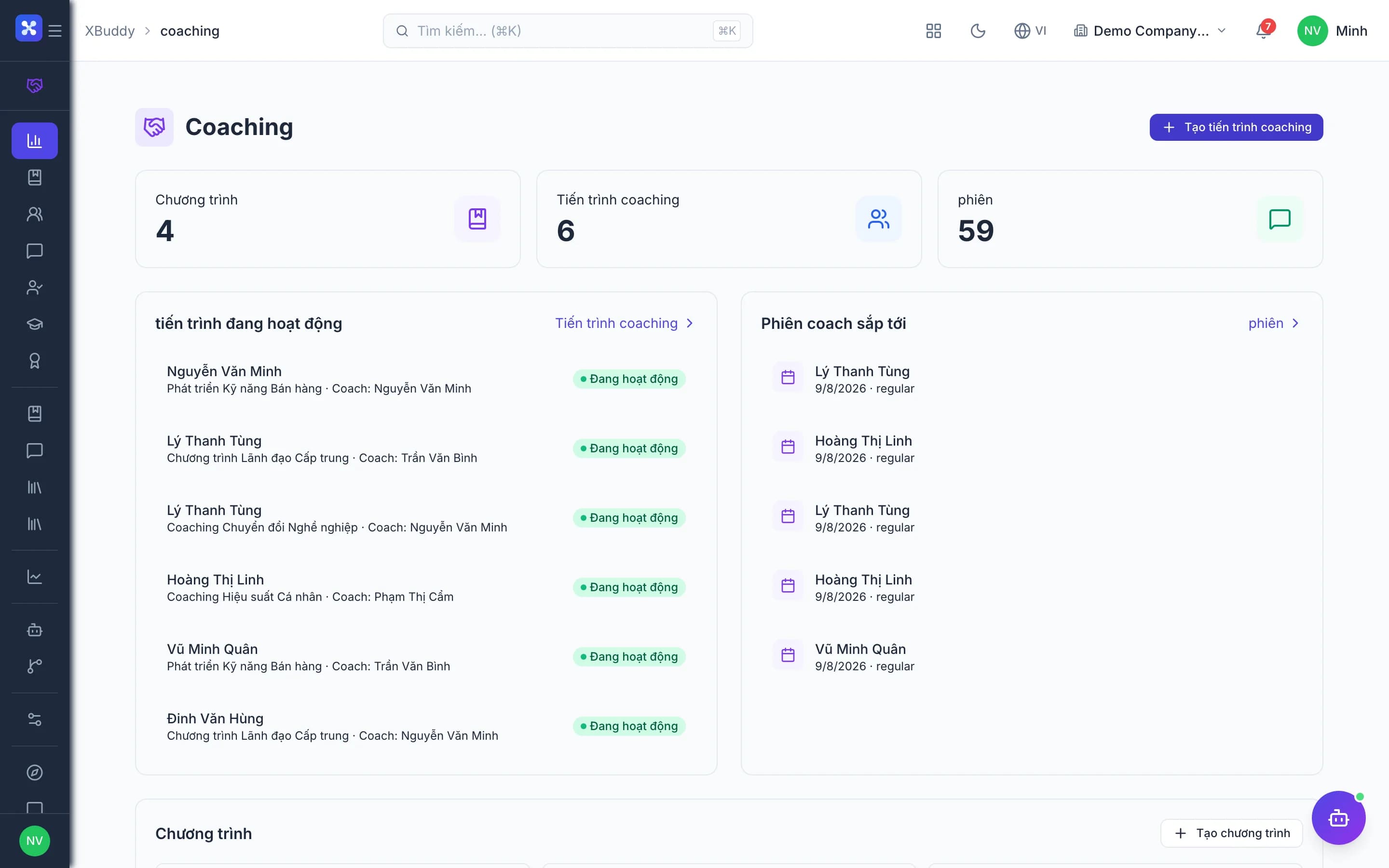Click Đang hoạt động badge for Hoàng Thị Linh
Image resolution: width=1389 pixels, height=868 pixels.
[629, 587]
